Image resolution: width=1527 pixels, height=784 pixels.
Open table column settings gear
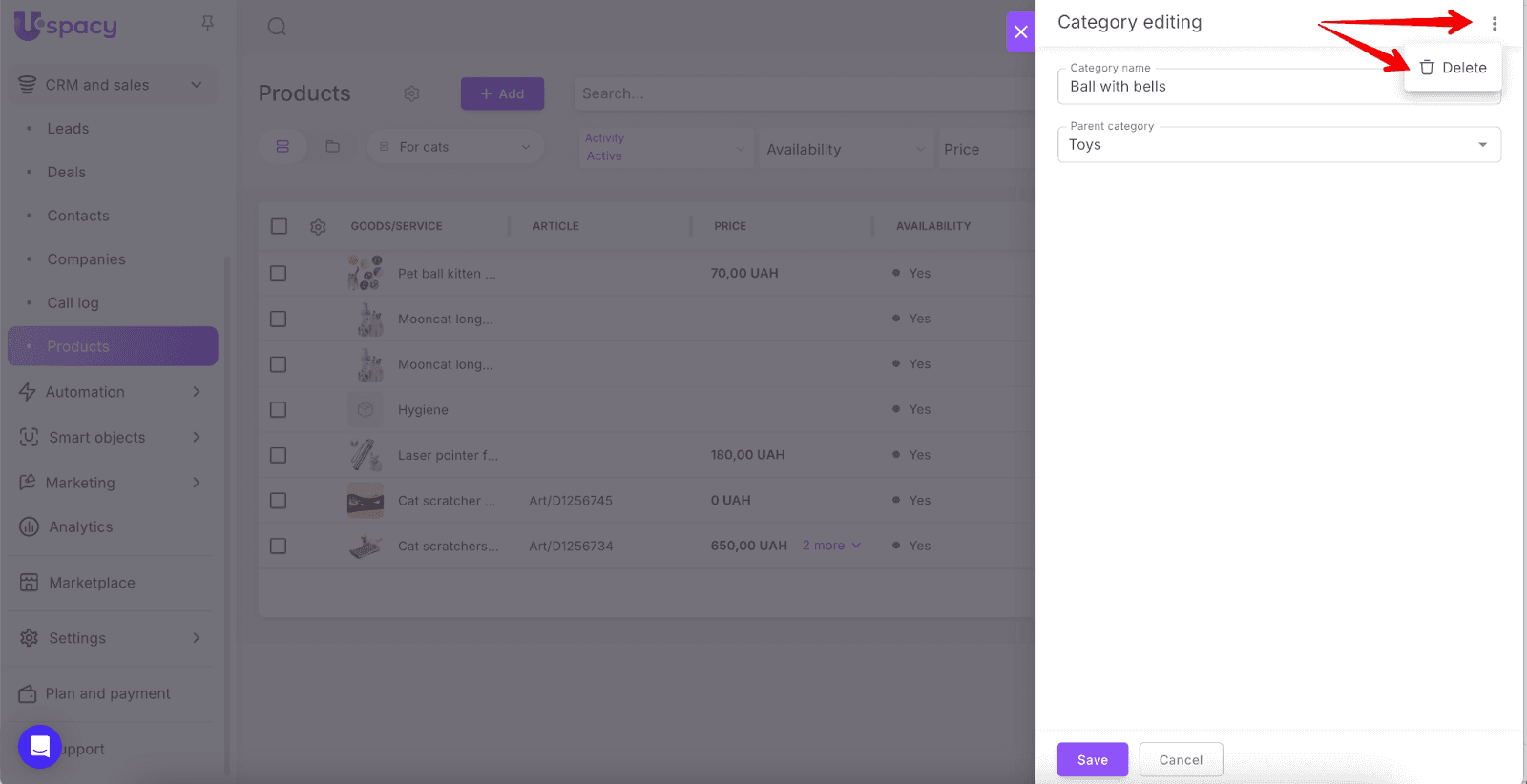click(x=318, y=227)
